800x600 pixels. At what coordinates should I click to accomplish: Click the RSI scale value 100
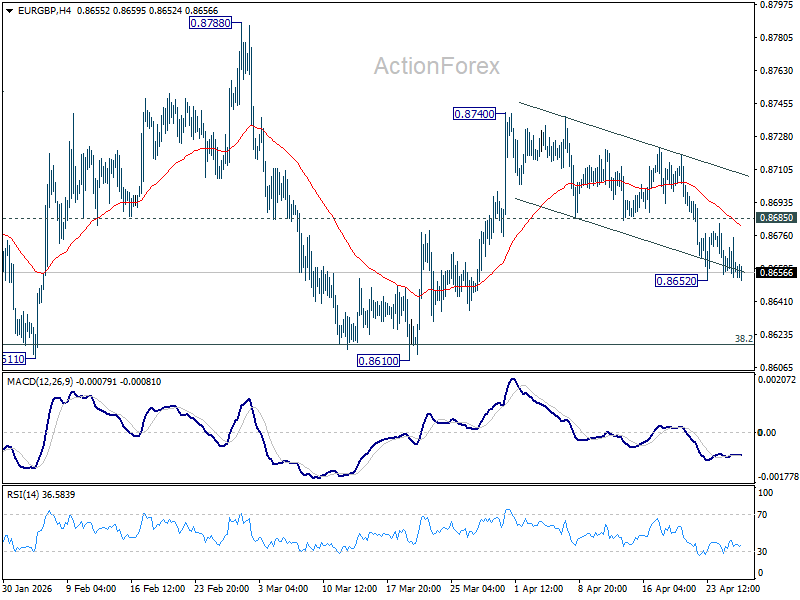(765, 493)
